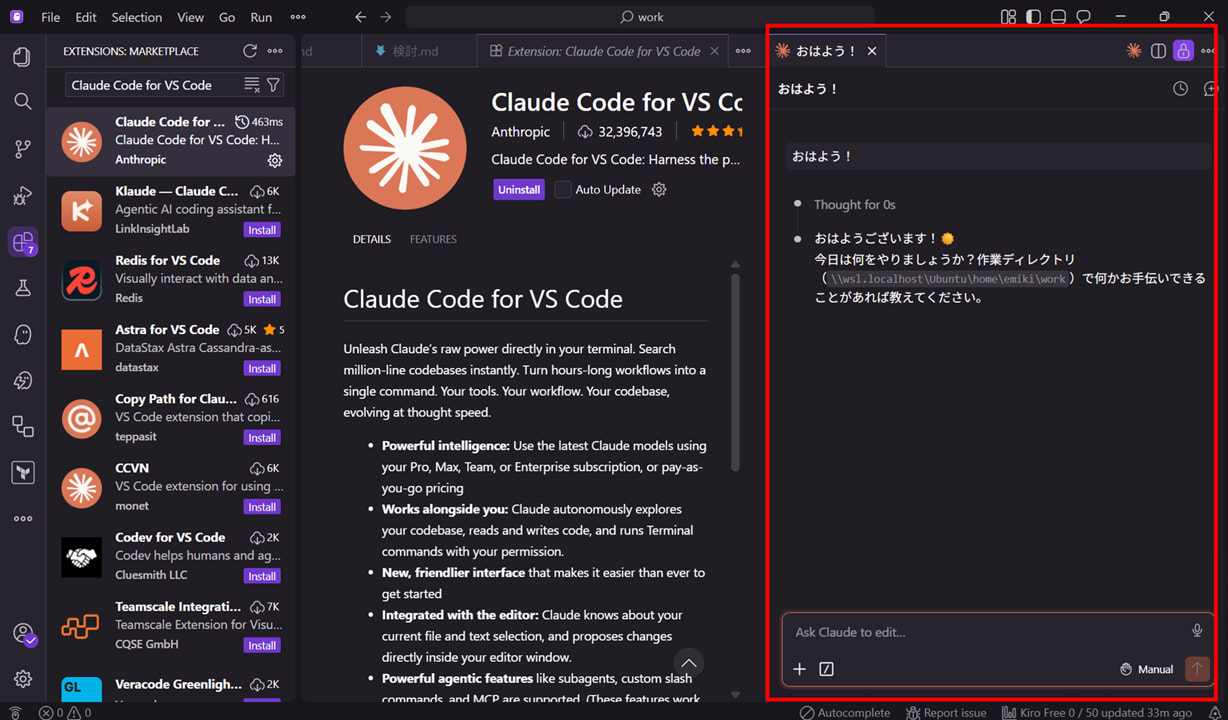This screenshot has width=1228, height=720.
Task: Open the File menu
Action: [x=50, y=17]
